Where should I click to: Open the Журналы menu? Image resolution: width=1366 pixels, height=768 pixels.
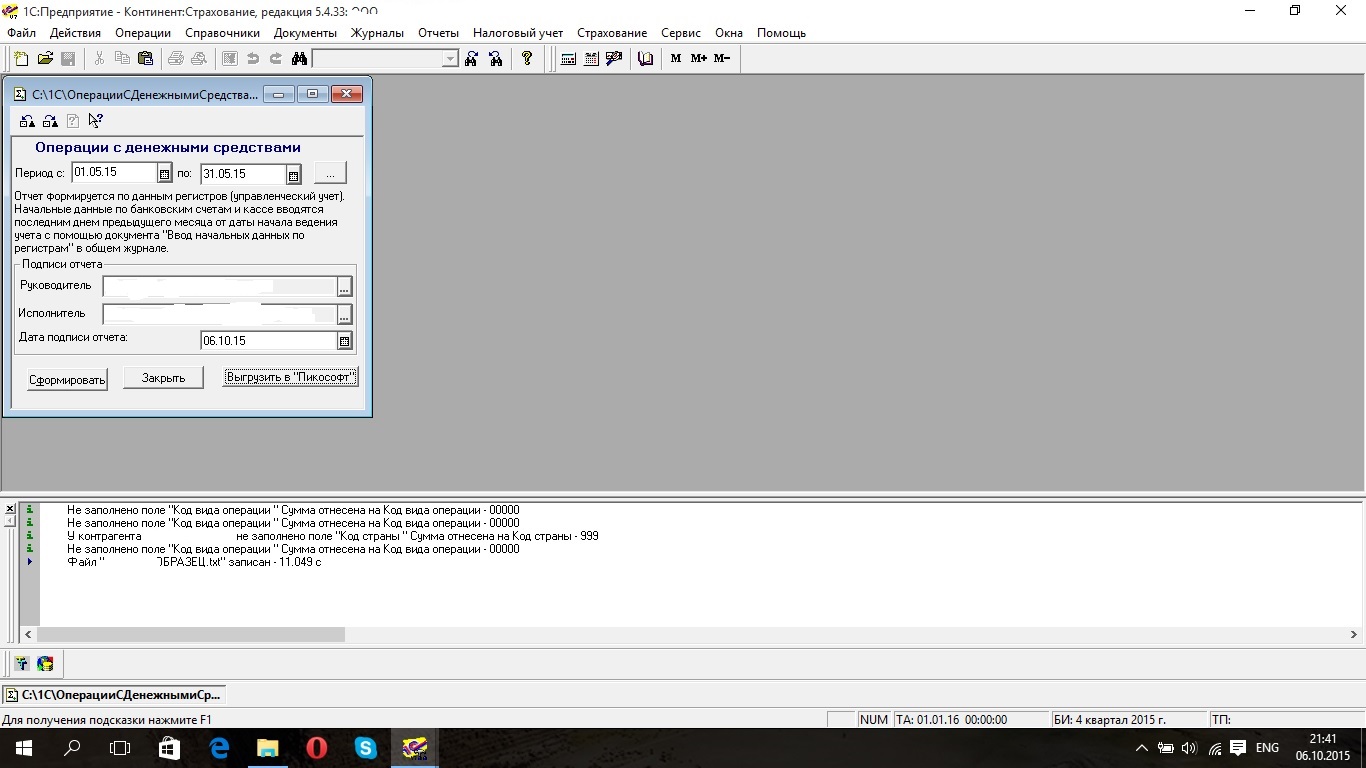click(x=377, y=33)
